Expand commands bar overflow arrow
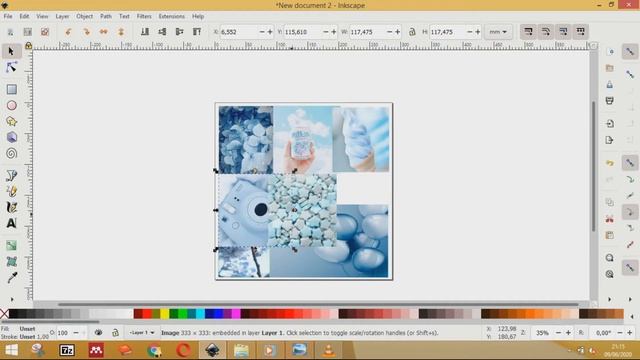Viewport: 640px width, 360px height. (x=609, y=299)
